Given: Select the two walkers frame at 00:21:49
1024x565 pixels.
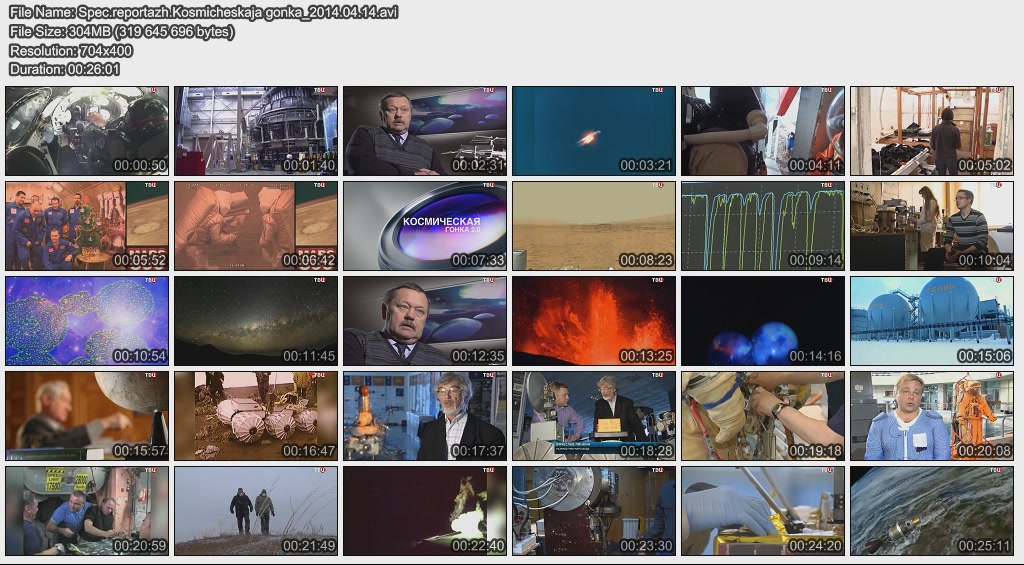Looking at the screenshot, I should (256, 511).
